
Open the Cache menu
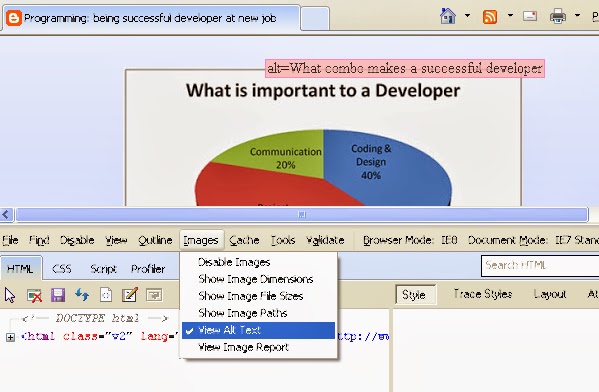point(244,240)
